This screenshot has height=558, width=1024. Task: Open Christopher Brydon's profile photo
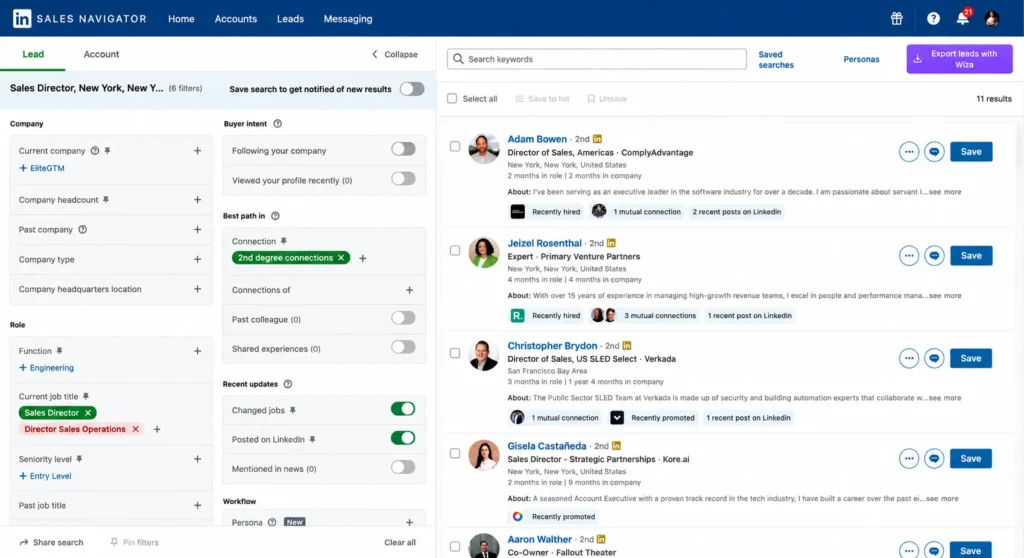click(484, 355)
